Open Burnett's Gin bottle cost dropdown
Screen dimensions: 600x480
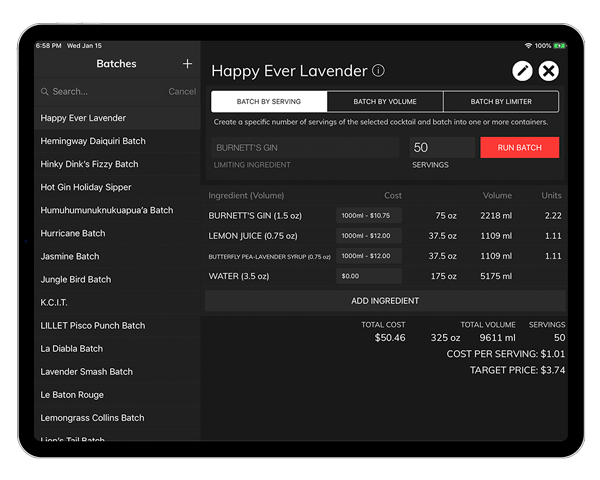(x=369, y=215)
